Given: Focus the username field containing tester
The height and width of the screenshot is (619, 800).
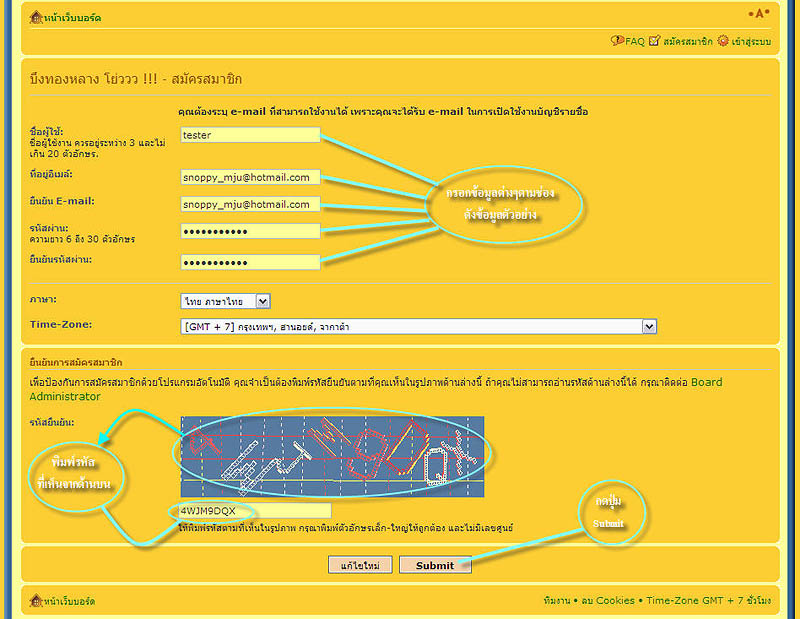Looking at the screenshot, I should (x=250, y=135).
